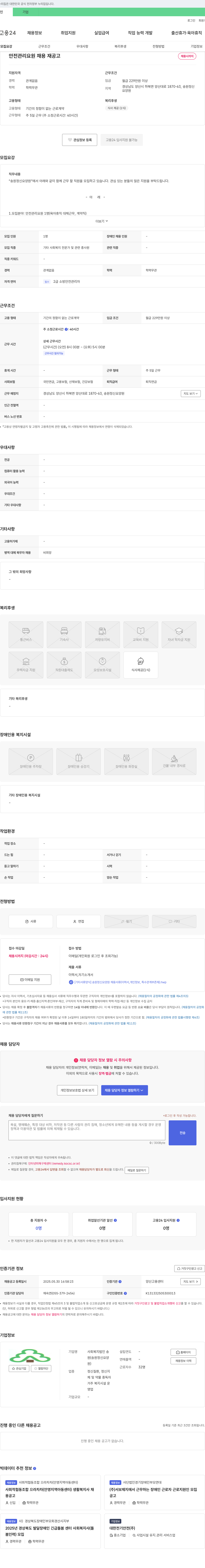Image resolution: width=205 pixels, height=1568 pixels.
Task: Click info icon next to 취업알선기관 알선
Action: point(114,1221)
